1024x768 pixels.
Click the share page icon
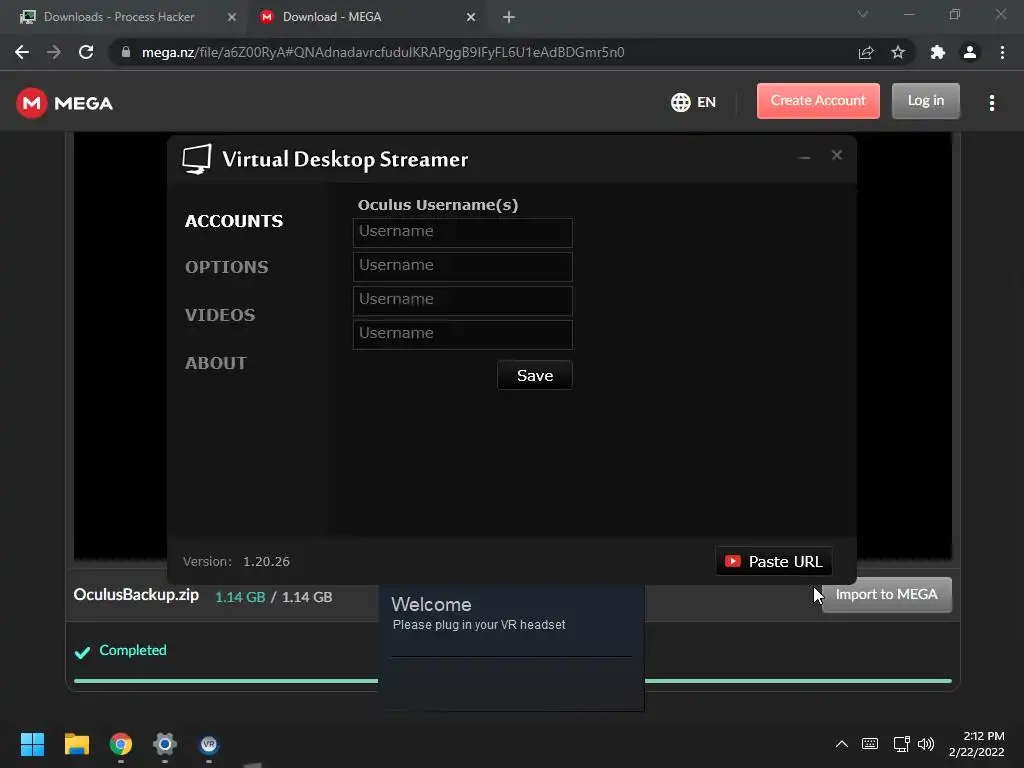click(x=866, y=52)
